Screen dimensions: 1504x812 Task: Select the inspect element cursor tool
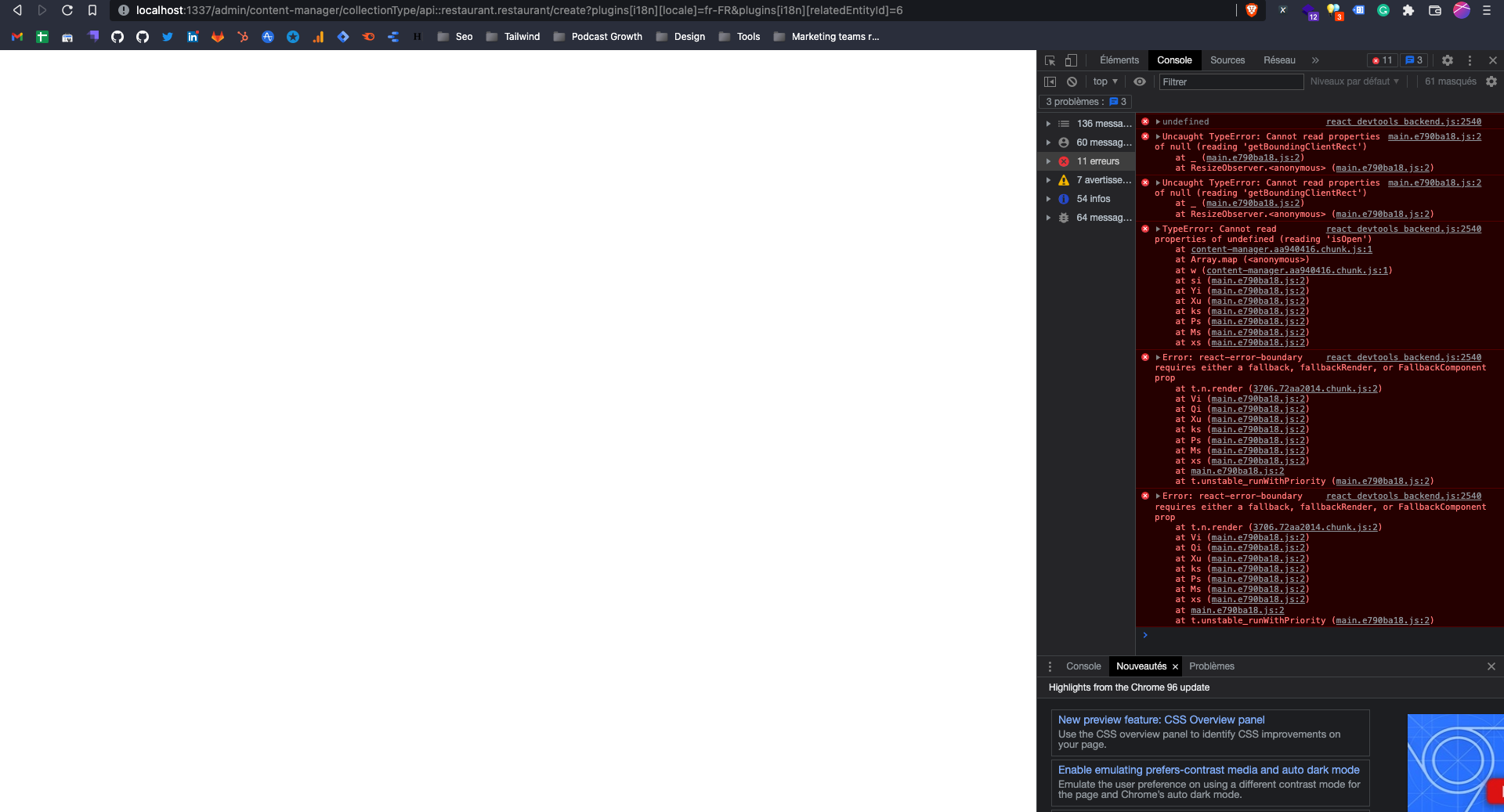1050,60
